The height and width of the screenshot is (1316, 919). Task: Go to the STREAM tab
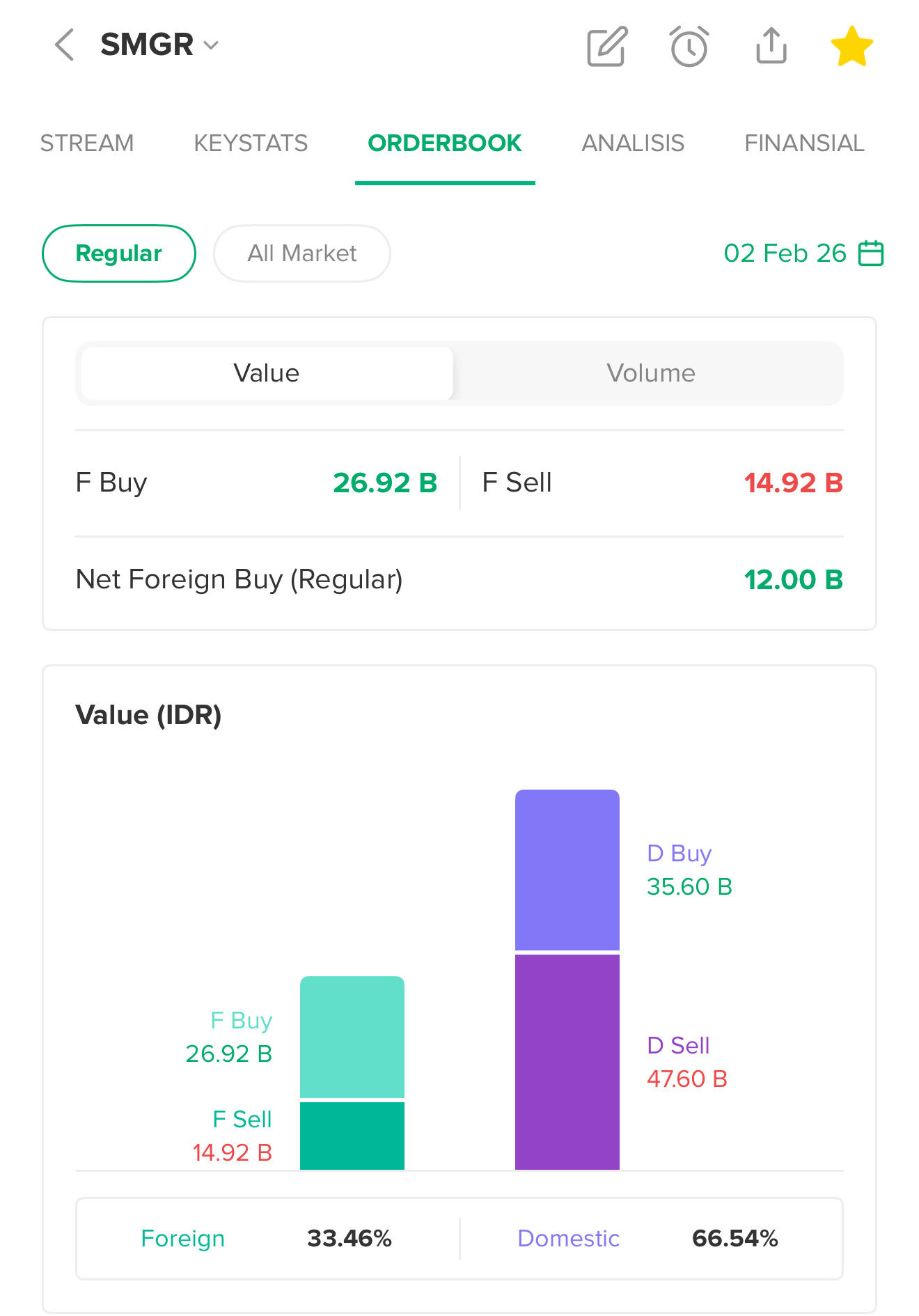coord(87,143)
